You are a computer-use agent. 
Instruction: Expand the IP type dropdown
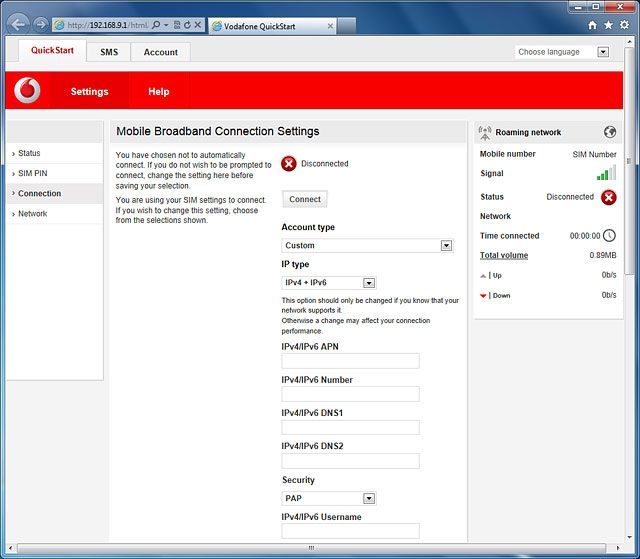(329, 283)
